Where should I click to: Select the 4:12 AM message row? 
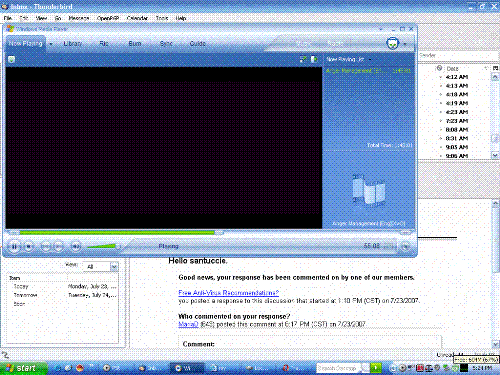point(457,77)
